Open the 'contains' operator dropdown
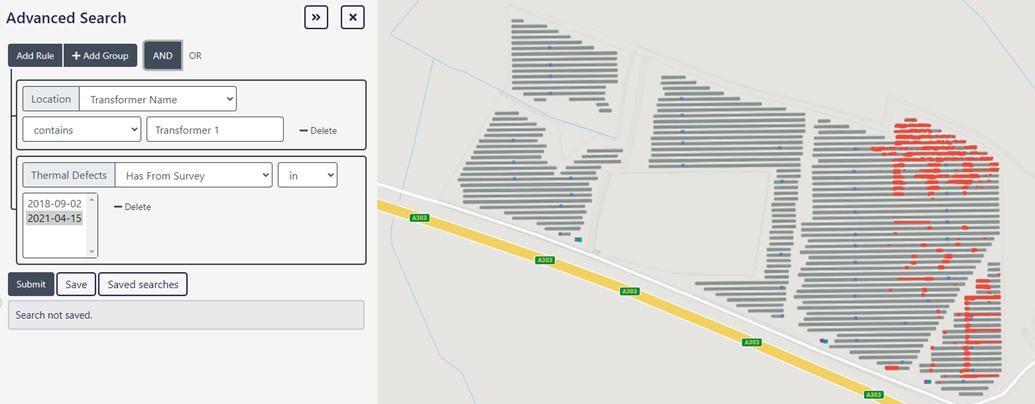This screenshot has height=404, width=1035. pos(82,129)
